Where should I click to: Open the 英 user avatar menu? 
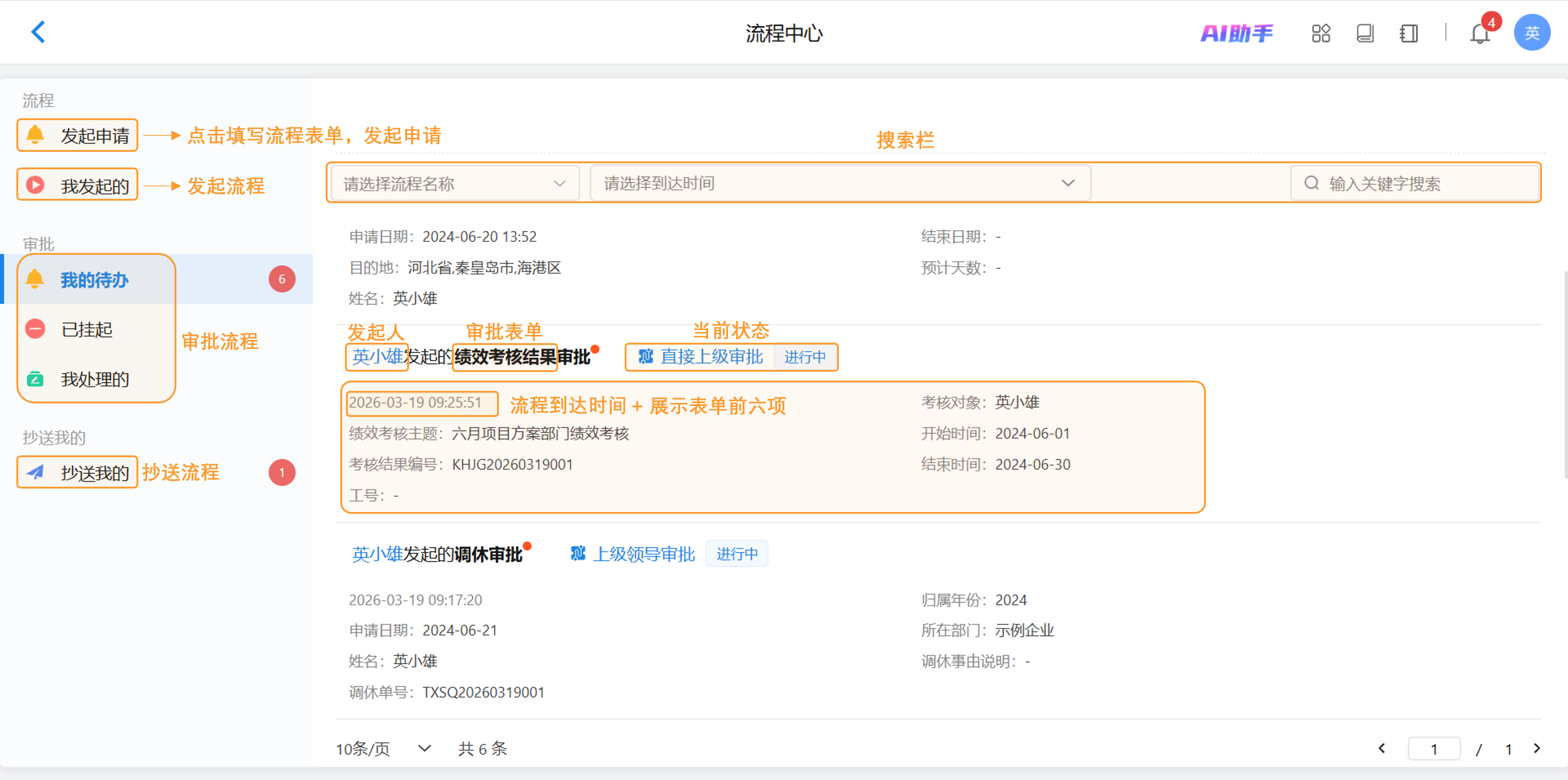coord(1532,33)
